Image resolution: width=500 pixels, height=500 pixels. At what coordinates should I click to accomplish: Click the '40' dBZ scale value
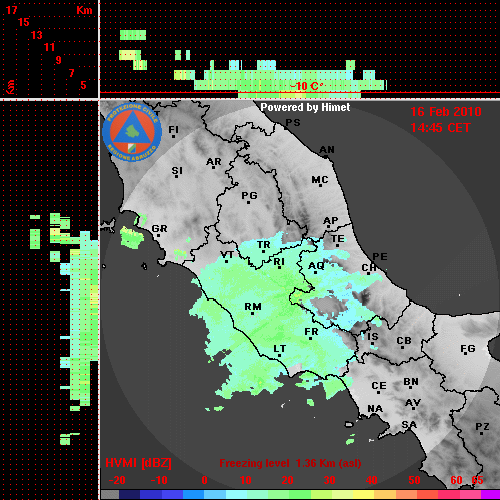click(x=372, y=480)
